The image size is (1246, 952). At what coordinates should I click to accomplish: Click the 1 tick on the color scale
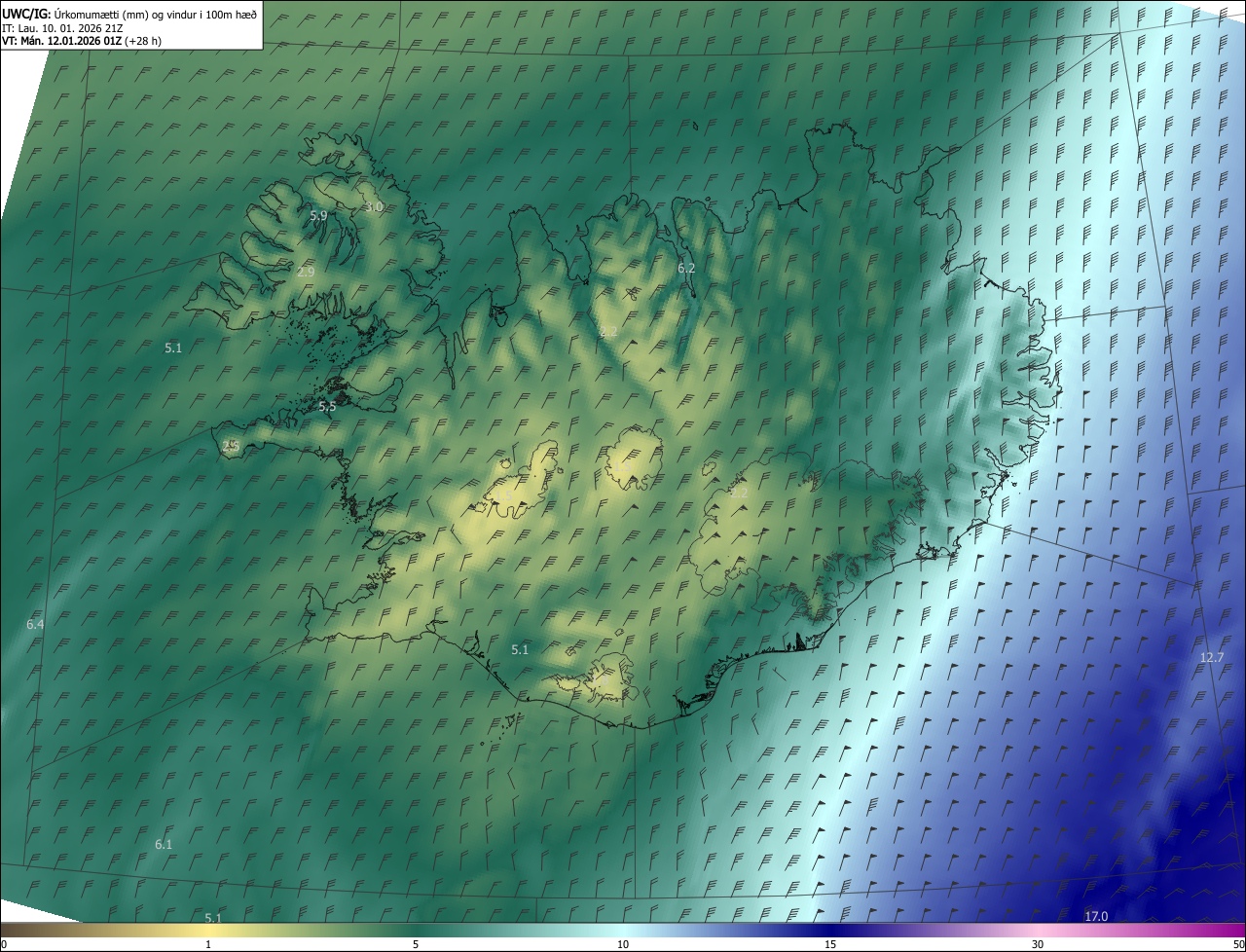[208, 944]
